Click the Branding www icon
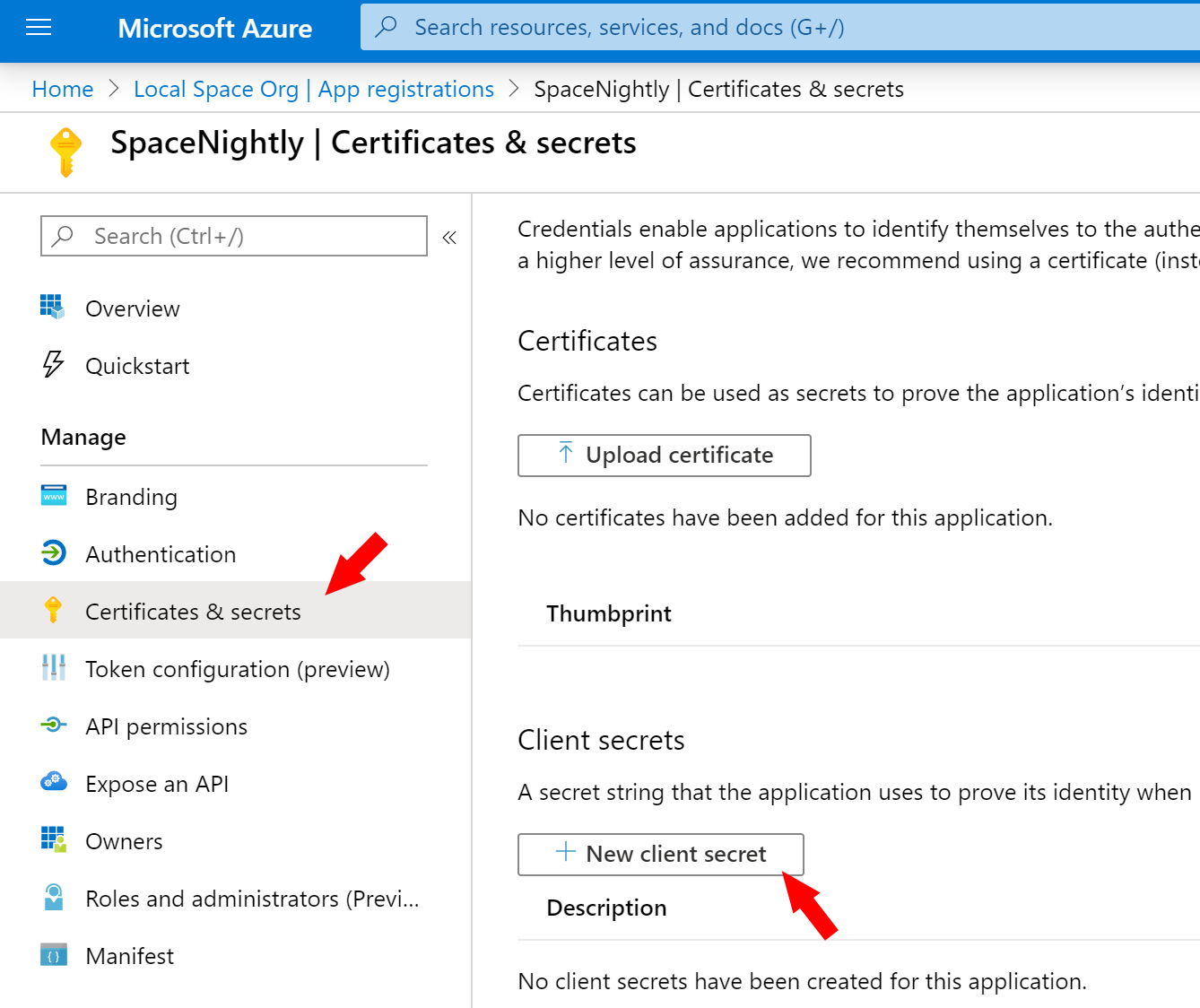1200x1008 pixels. [53, 496]
